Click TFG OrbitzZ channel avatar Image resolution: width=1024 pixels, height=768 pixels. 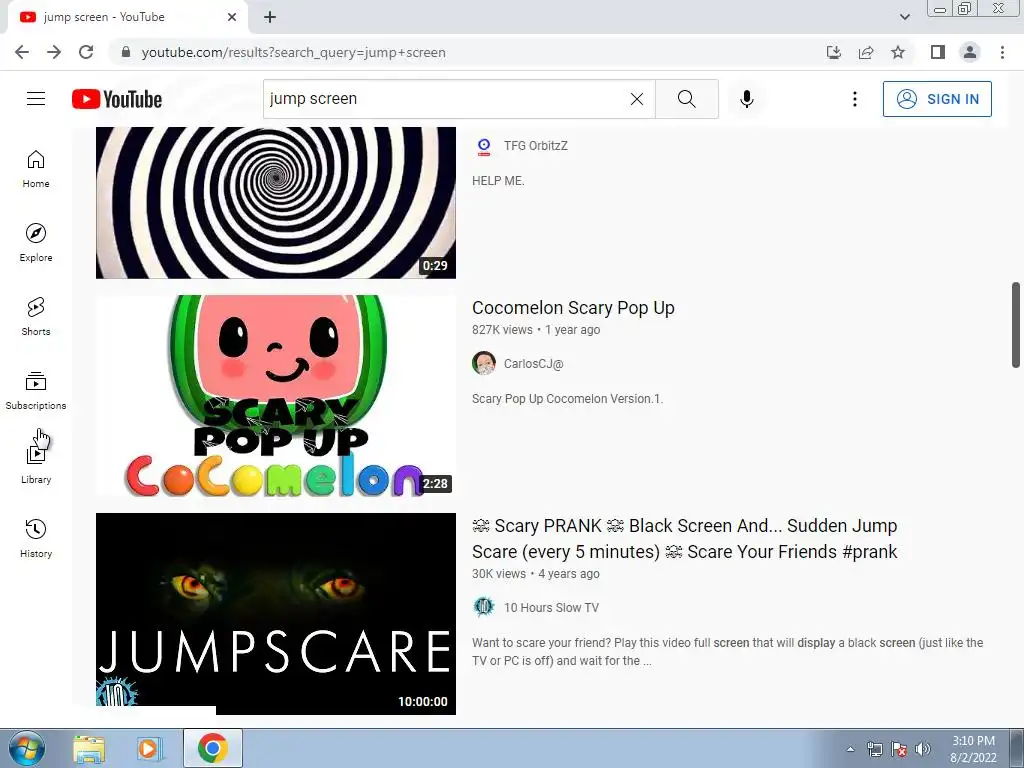(x=484, y=146)
